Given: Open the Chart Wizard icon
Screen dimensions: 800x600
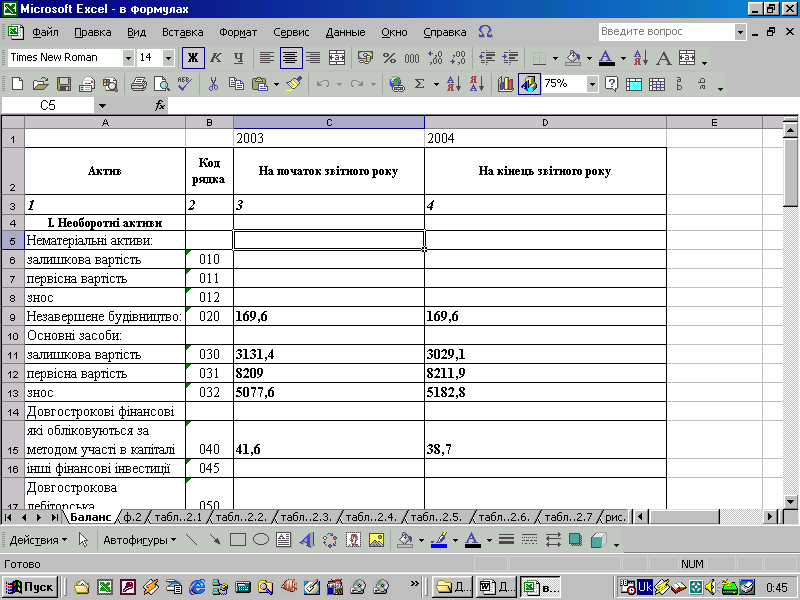Looking at the screenshot, I should point(505,84).
